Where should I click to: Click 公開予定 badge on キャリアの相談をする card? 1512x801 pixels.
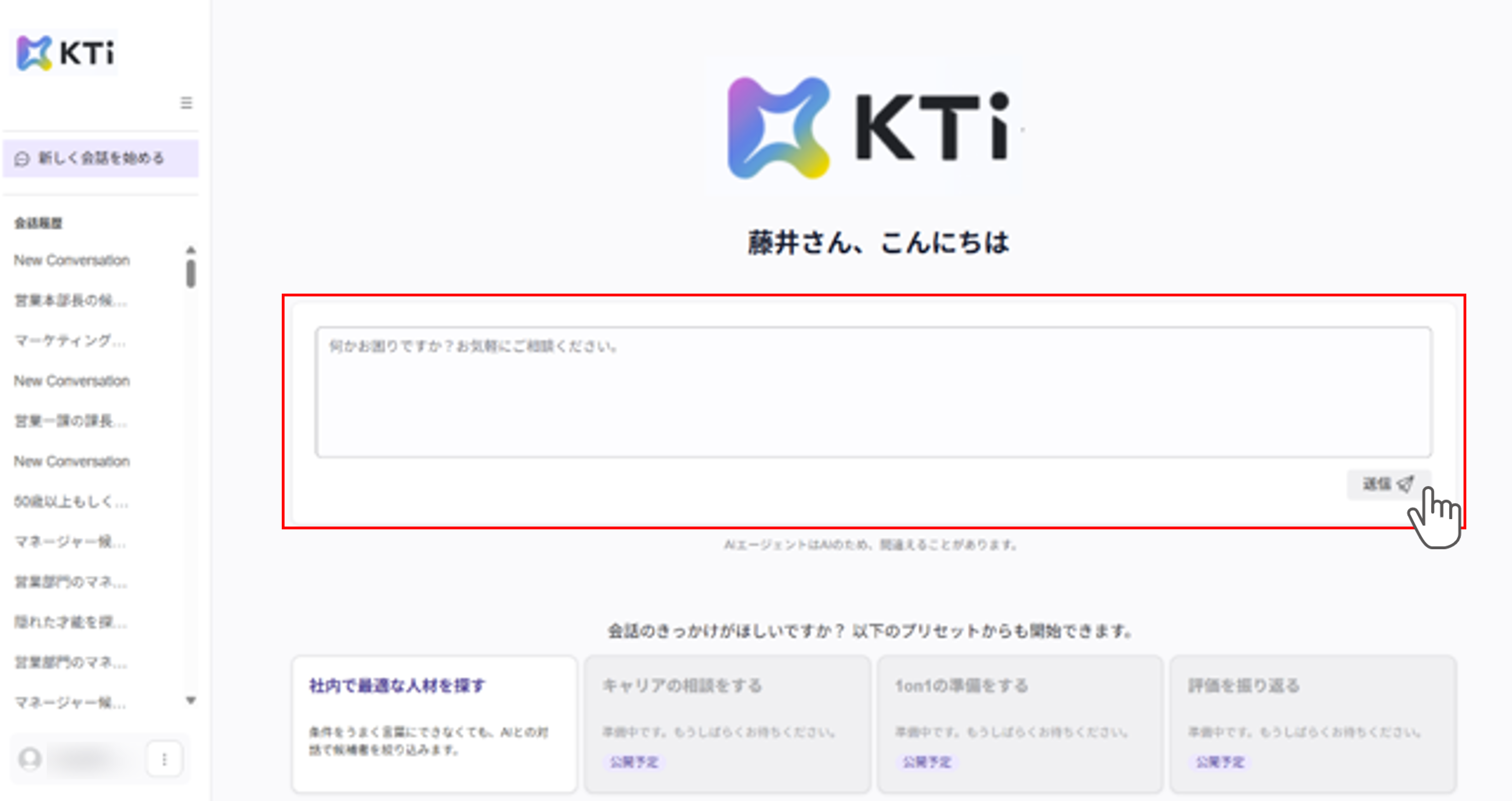click(x=634, y=762)
